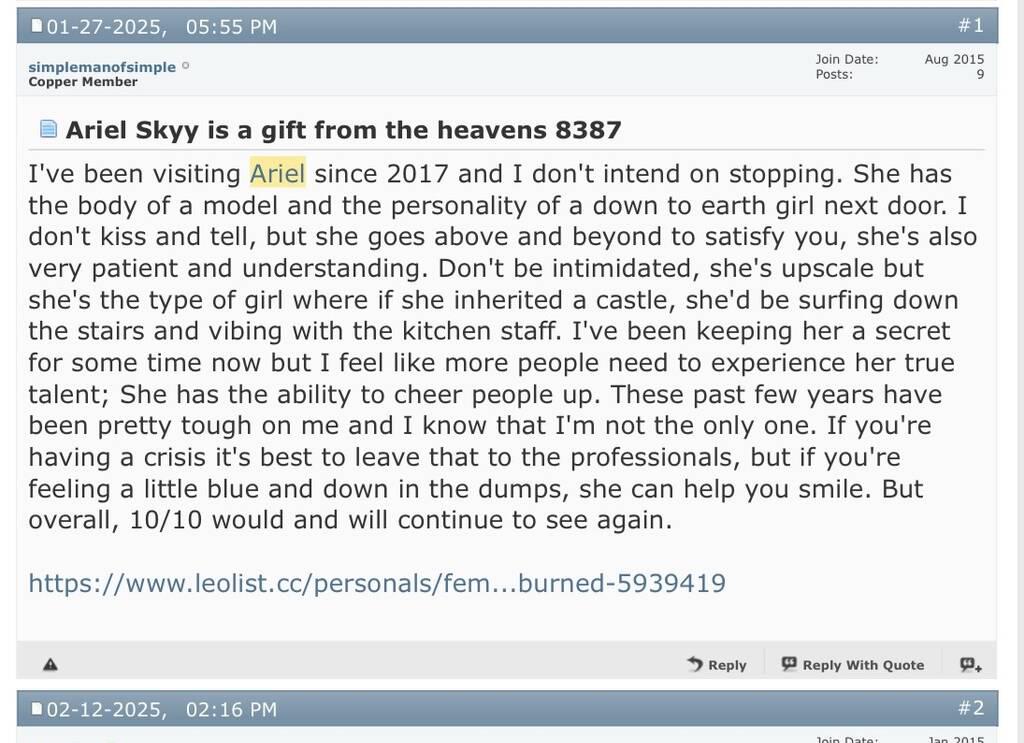This screenshot has height=743, width=1024.
Task: Open the leolist.cc personals link
Action: (x=376, y=583)
